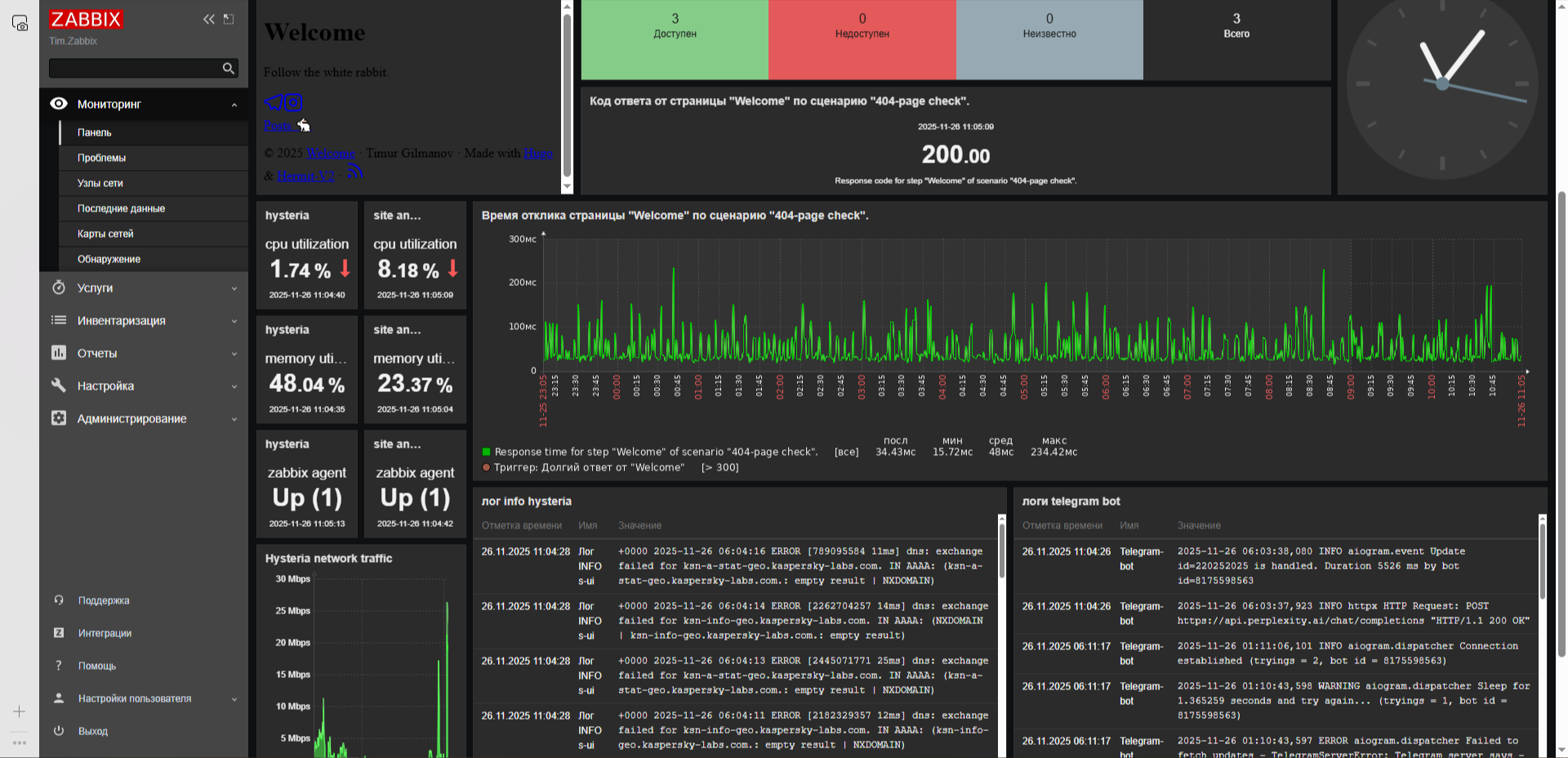Image resolution: width=1568 pixels, height=758 pixels.
Task: Click the magnifier search icon
Action: (x=229, y=69)
